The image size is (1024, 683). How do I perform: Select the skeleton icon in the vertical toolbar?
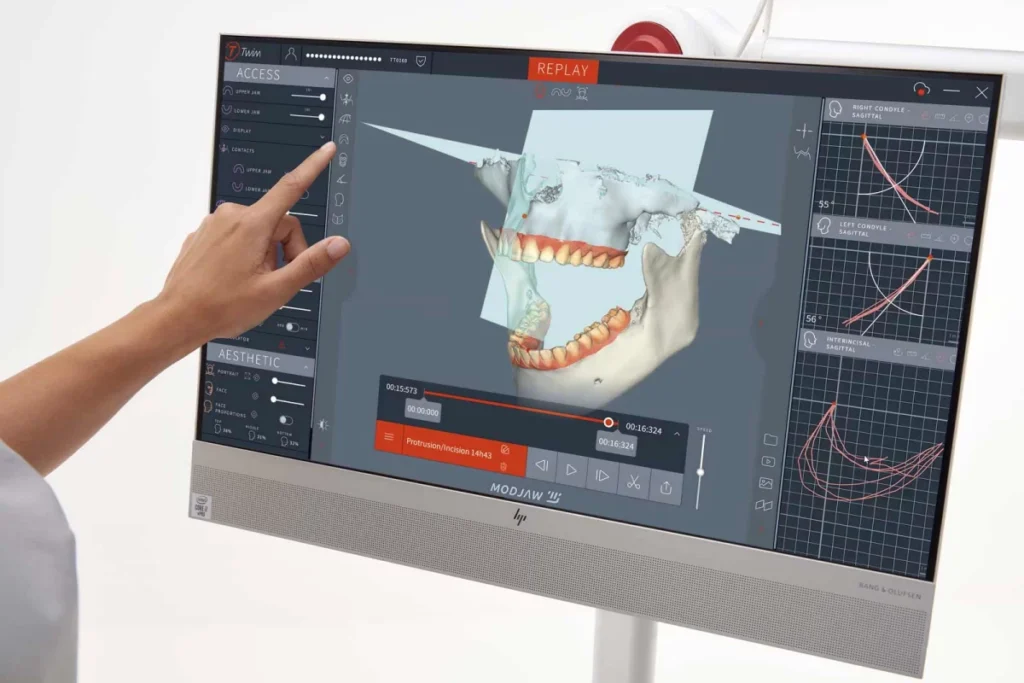[347, 99]
